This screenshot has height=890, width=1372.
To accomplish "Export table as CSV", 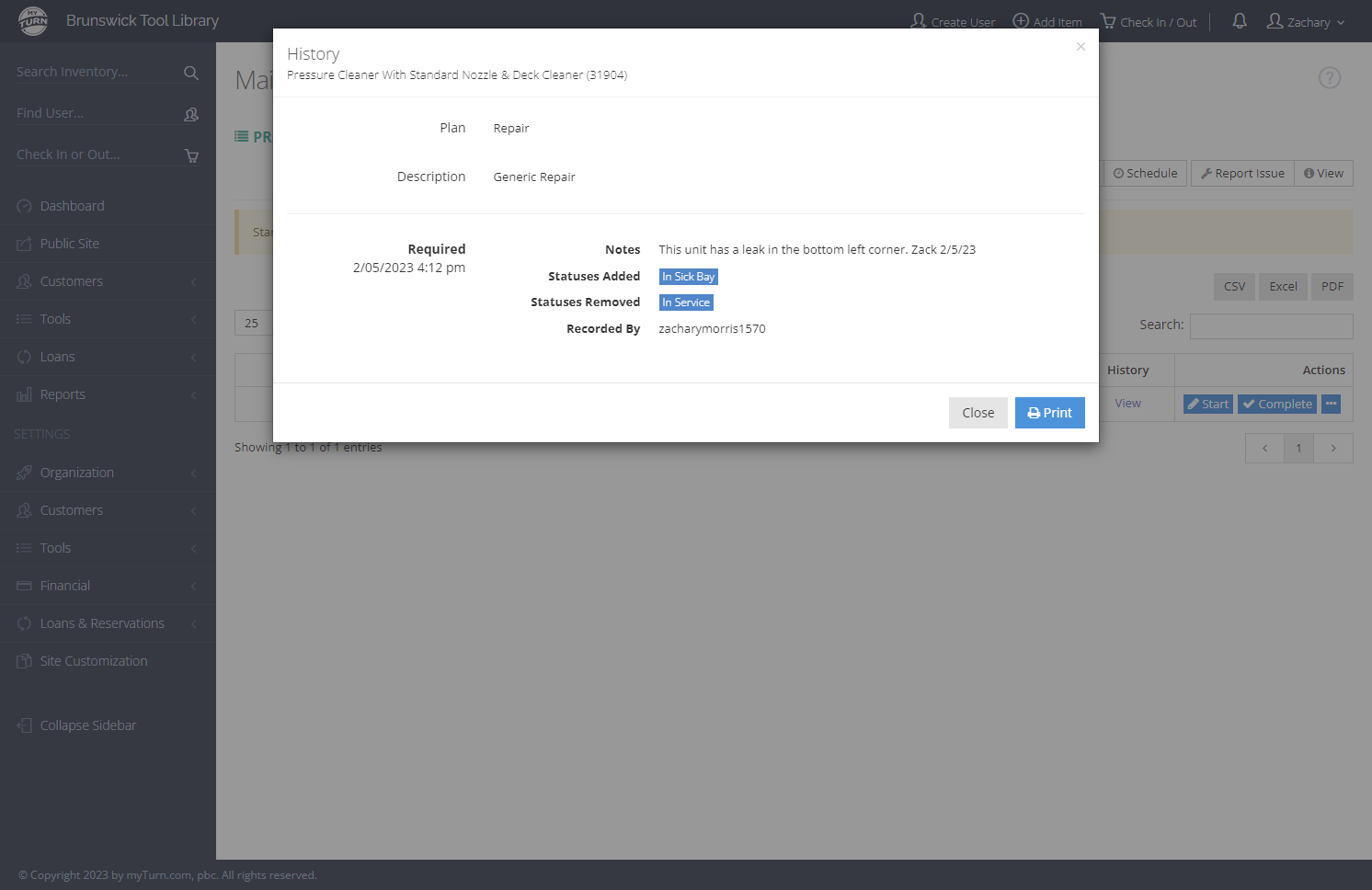I will pos(1234,287).
